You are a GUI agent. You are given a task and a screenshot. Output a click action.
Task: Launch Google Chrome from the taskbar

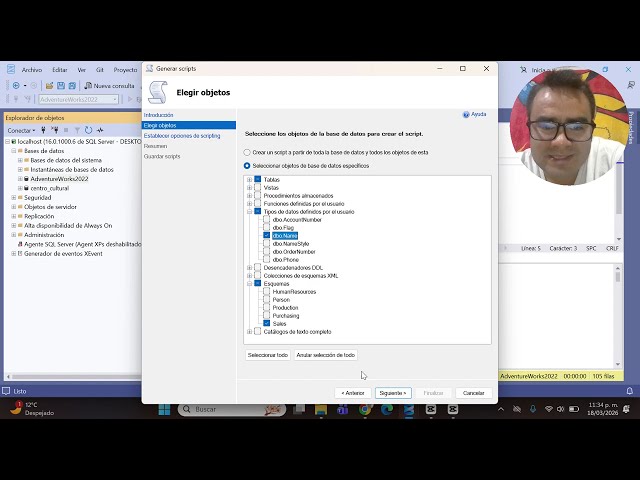coord(364,409)
